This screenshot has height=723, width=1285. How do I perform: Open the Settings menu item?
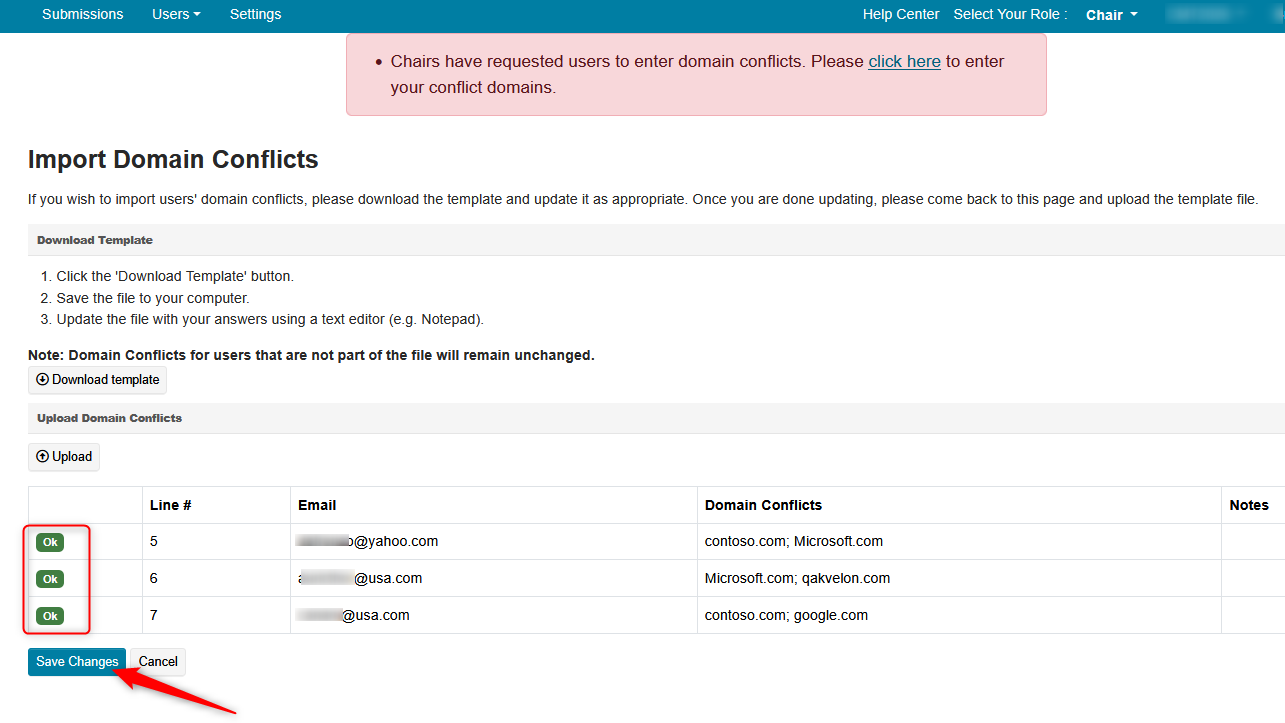pyautogui.click(x=255, y=14)
